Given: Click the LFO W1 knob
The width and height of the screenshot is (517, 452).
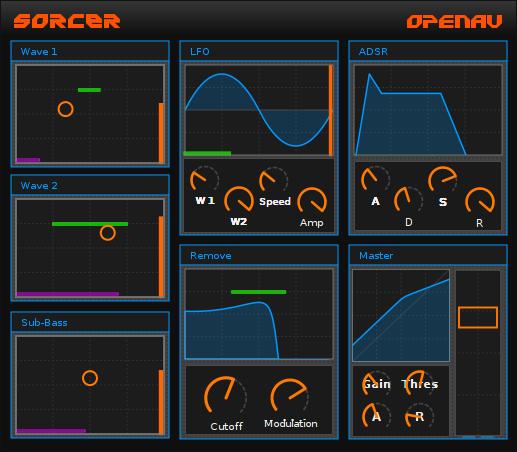Looking at the screenshot, I should coord(204,180).
